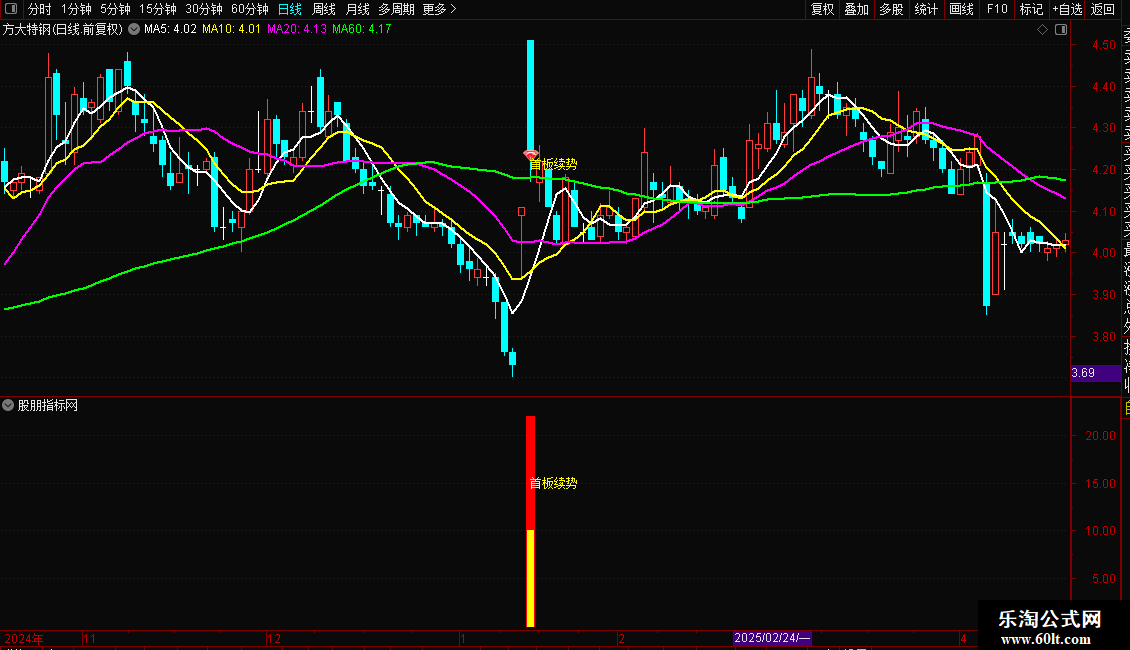Open the 统计 statistics button
Image resolution: width=1130 pixels, height=650 pixels.
pyautogui.click(x=926, y=9)
